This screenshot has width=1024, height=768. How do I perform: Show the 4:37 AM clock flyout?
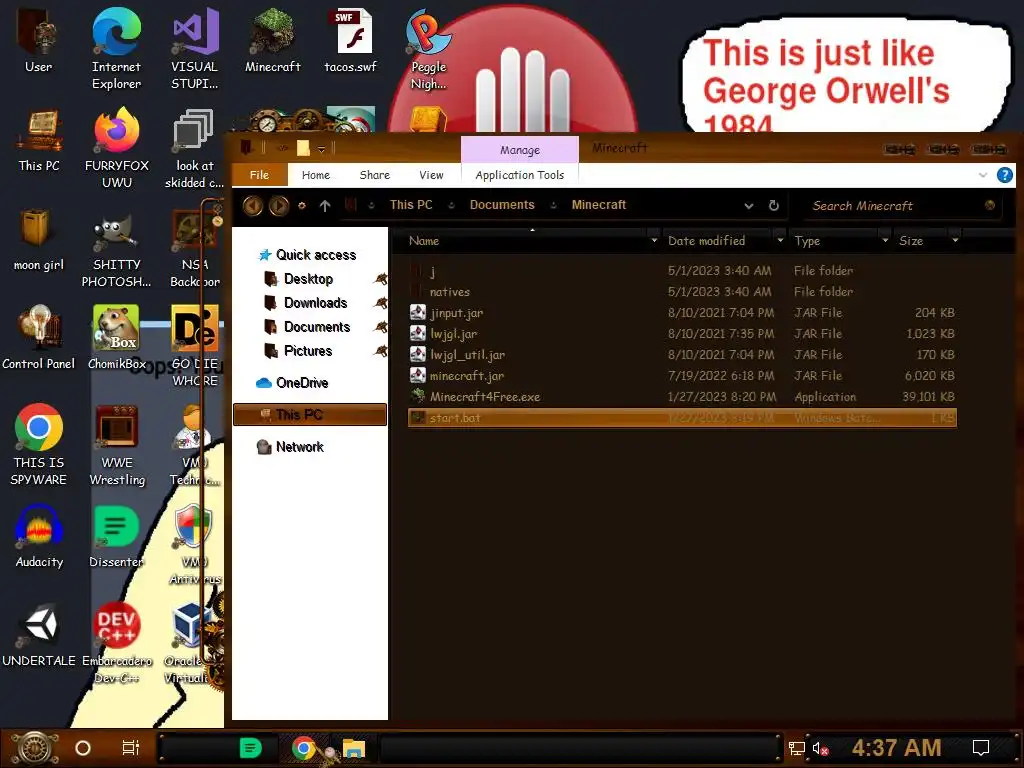coord(896,748)
